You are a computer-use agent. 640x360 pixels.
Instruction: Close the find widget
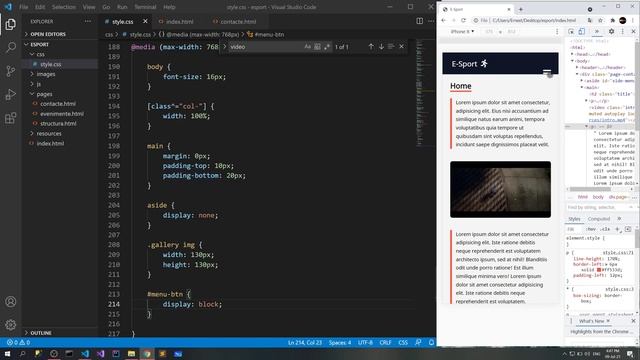[x=401, y=47]
